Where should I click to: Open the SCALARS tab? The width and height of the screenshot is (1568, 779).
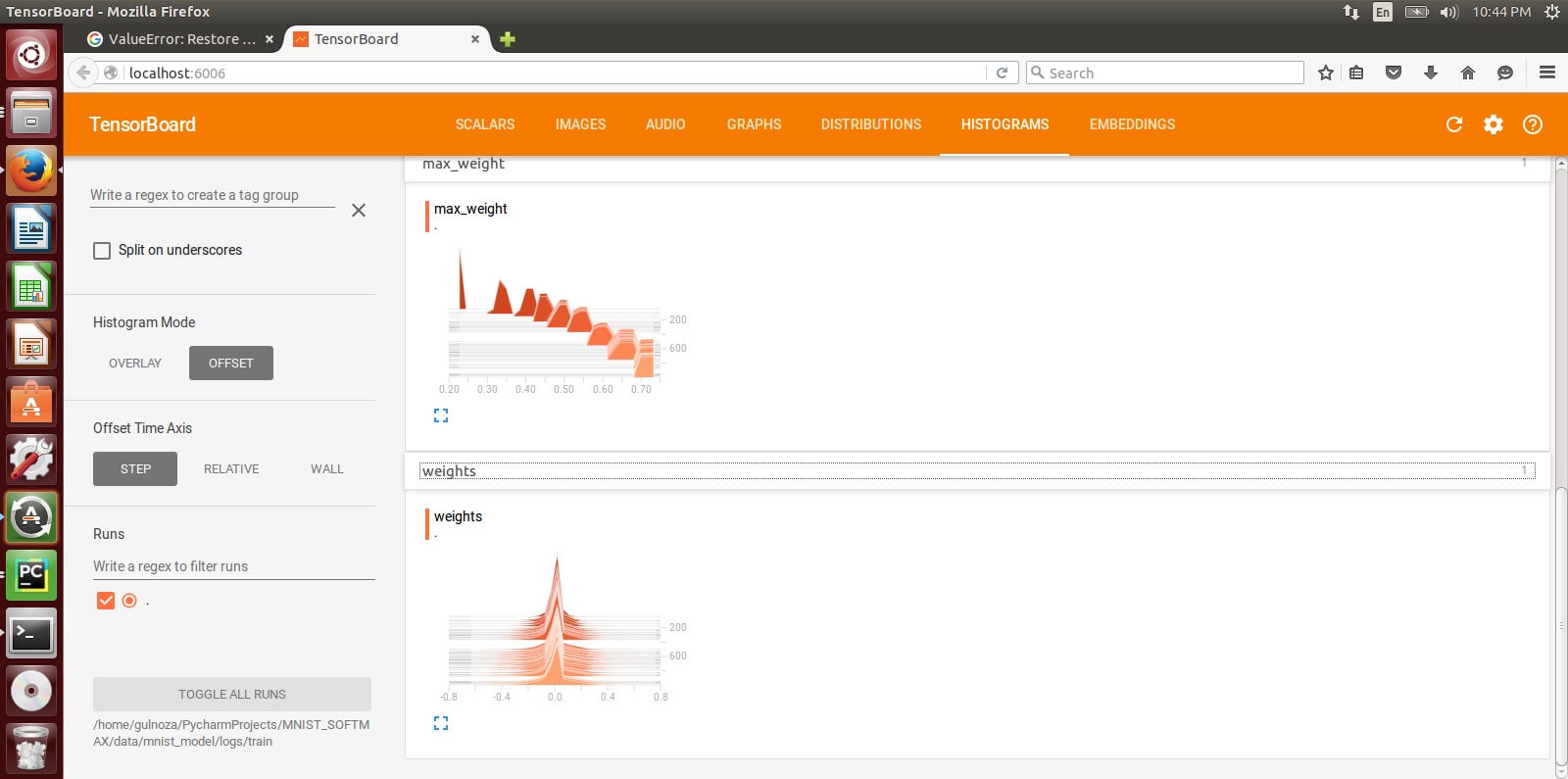click(x=485, y=124)
